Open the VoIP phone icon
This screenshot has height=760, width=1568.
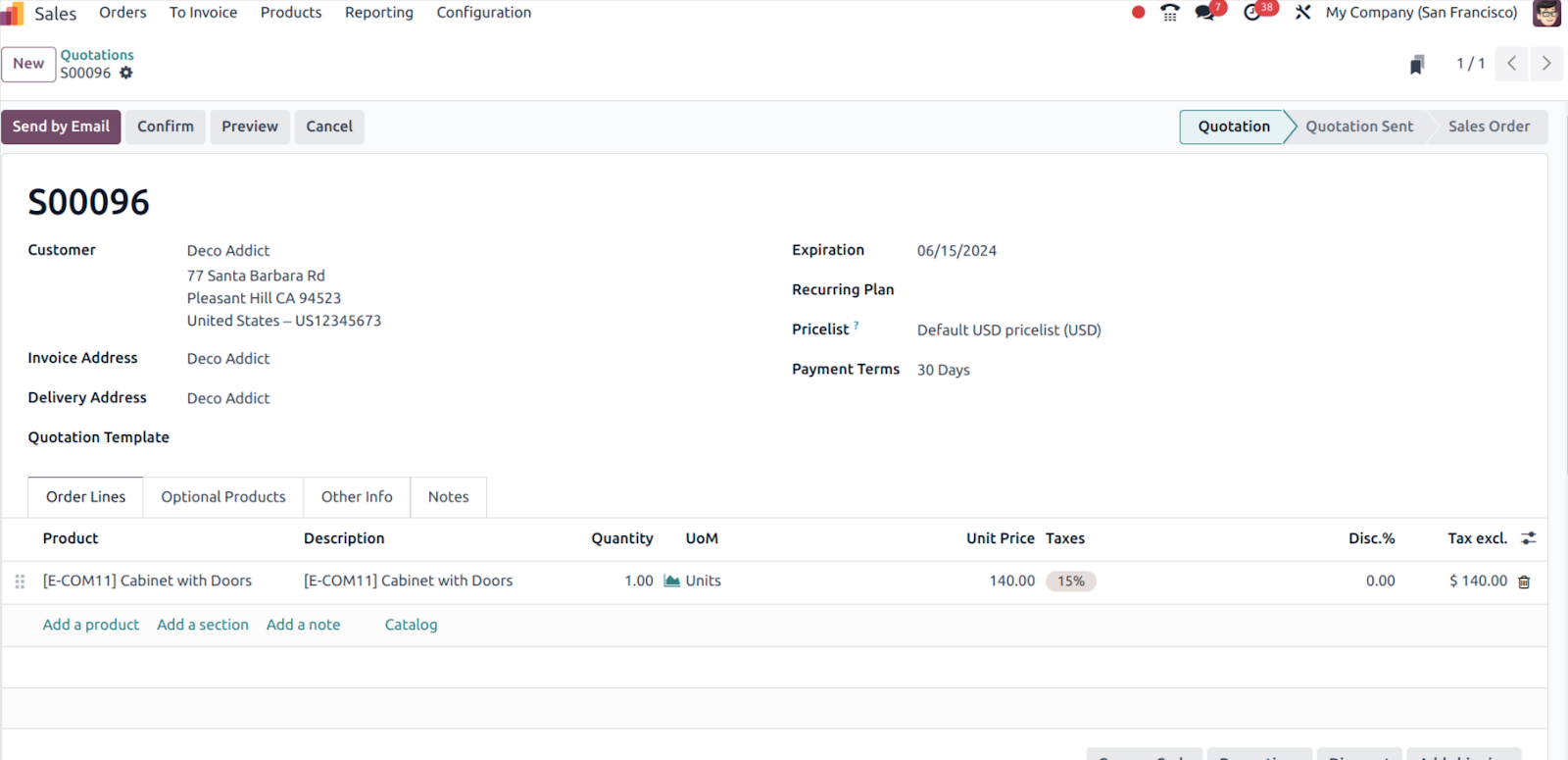[1170, 13]
